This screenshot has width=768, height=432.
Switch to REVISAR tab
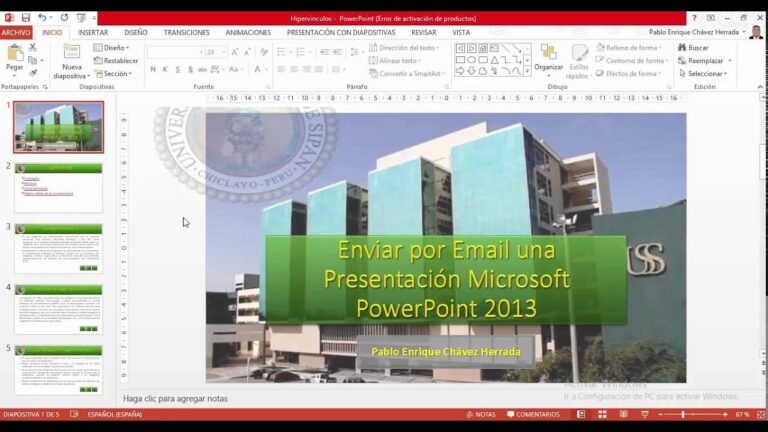[x=424, y=32]
